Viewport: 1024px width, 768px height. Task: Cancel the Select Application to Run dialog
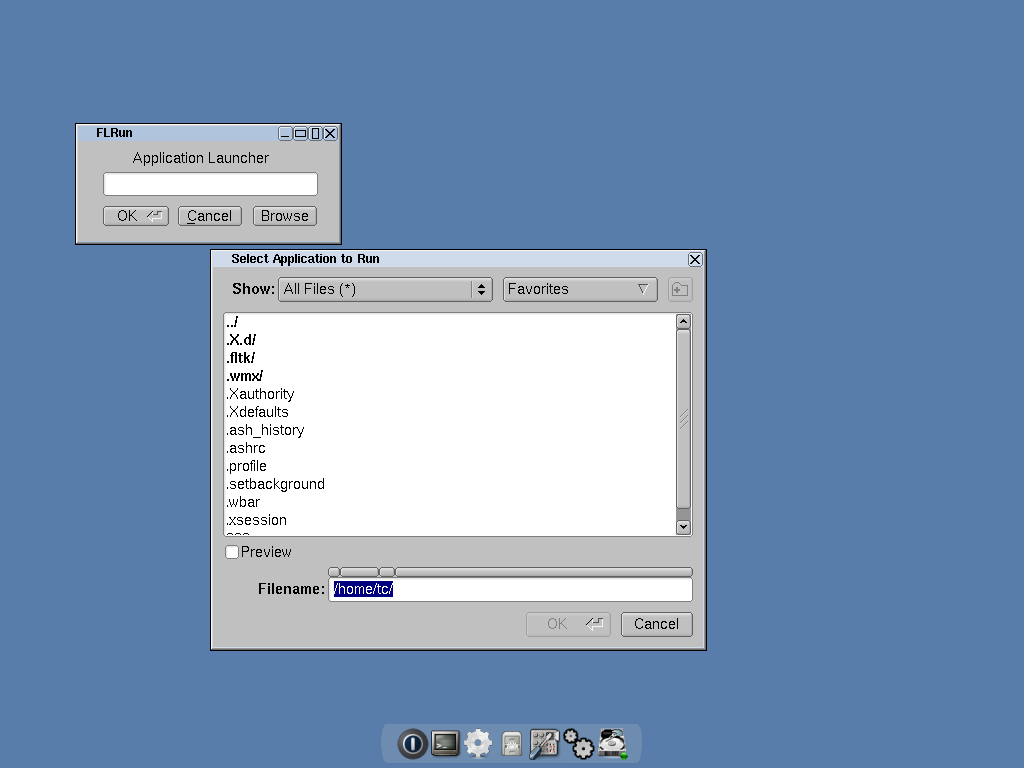coord(656,624)
